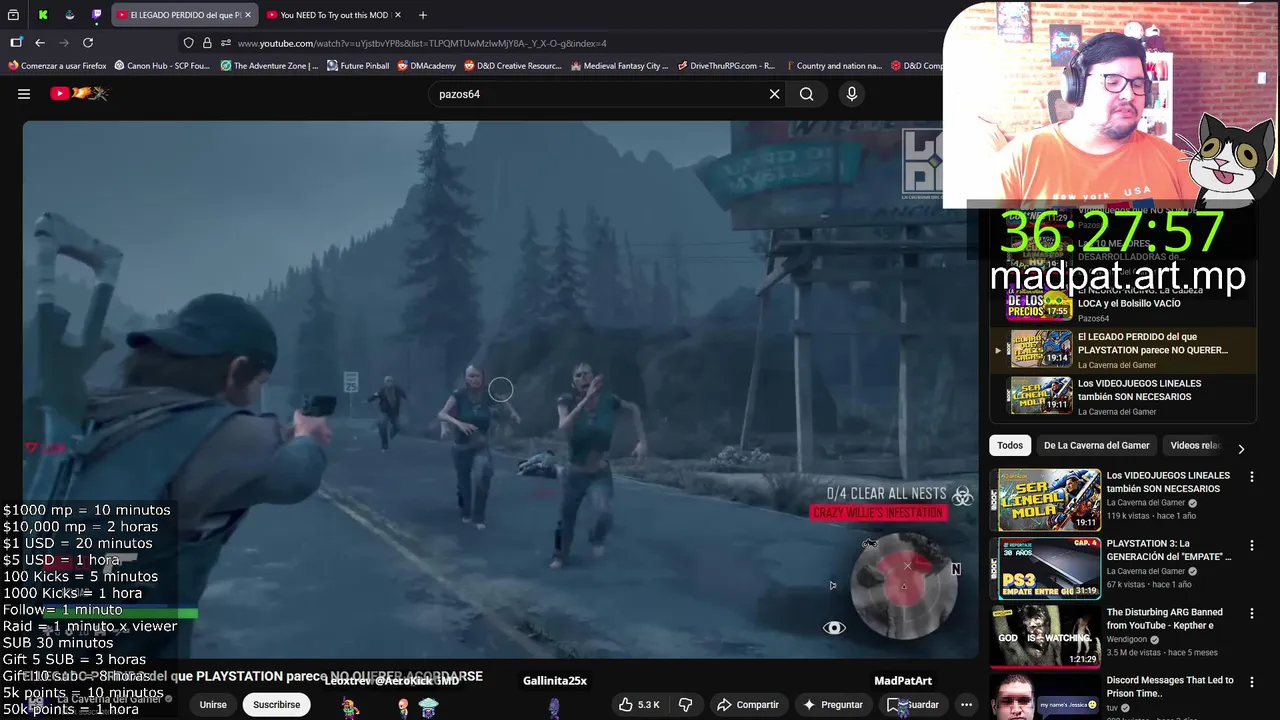
Task: Share the video with Compartir
Action: click(x=748, y=705)
